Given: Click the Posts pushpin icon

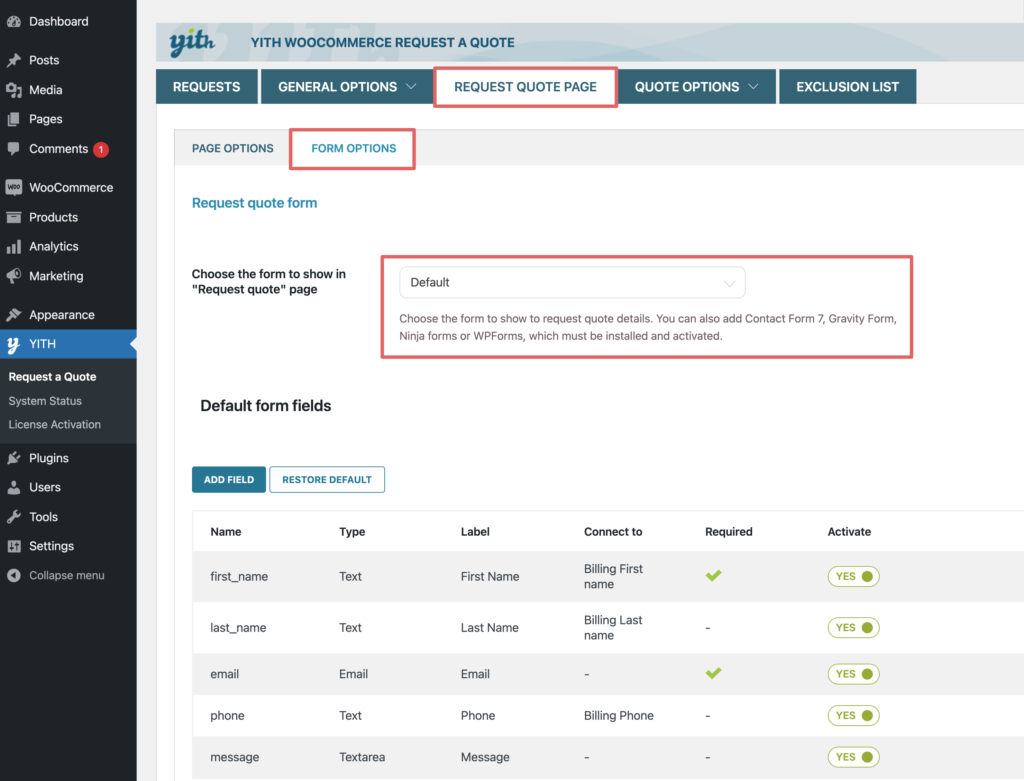Looking at the screenshot, I should point(14,60).
